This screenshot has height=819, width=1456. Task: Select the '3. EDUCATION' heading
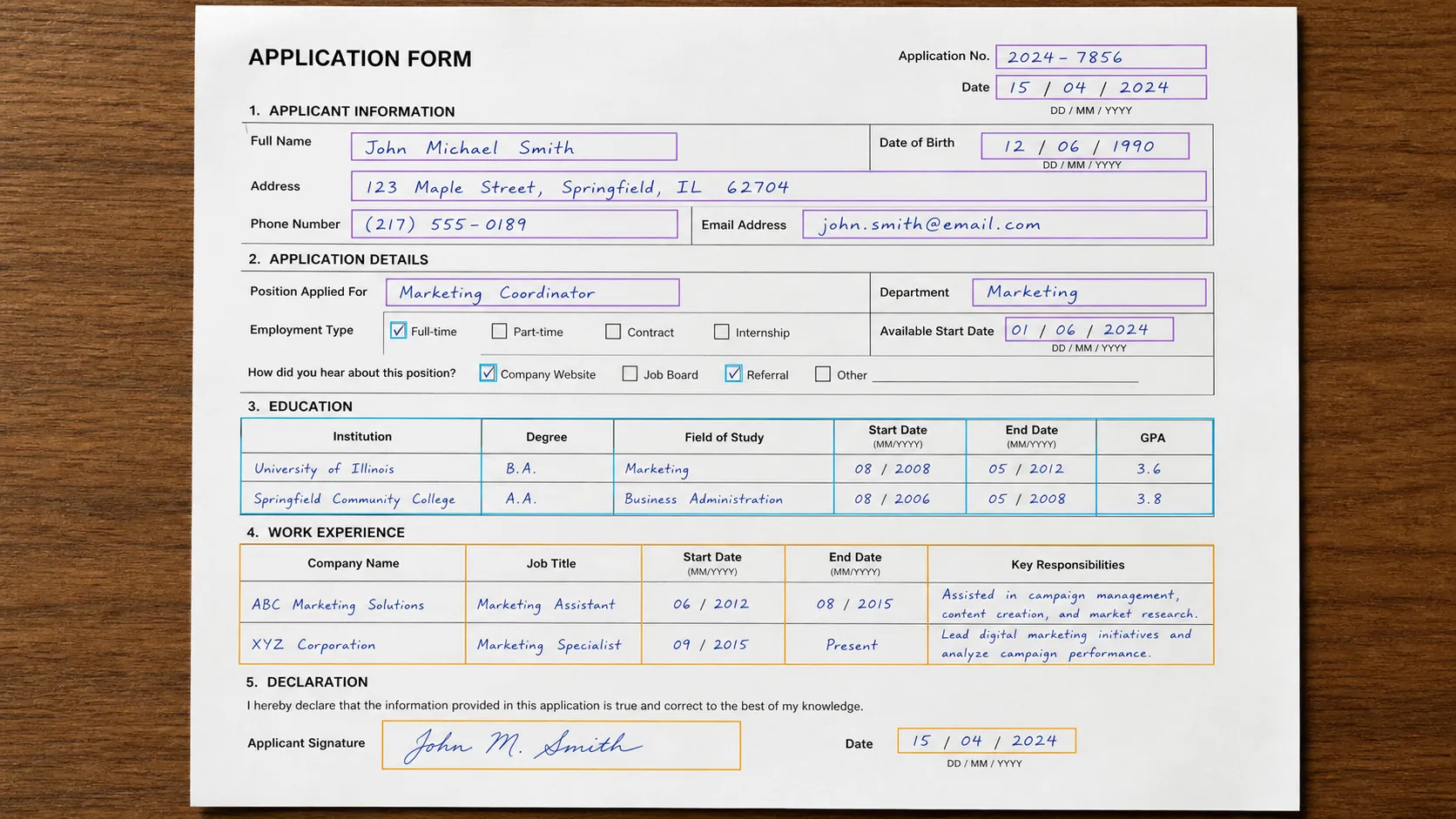tap(300, 406)
